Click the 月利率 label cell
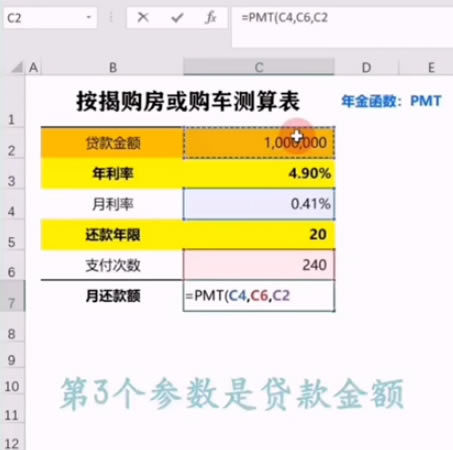 [x=112, y=204]
